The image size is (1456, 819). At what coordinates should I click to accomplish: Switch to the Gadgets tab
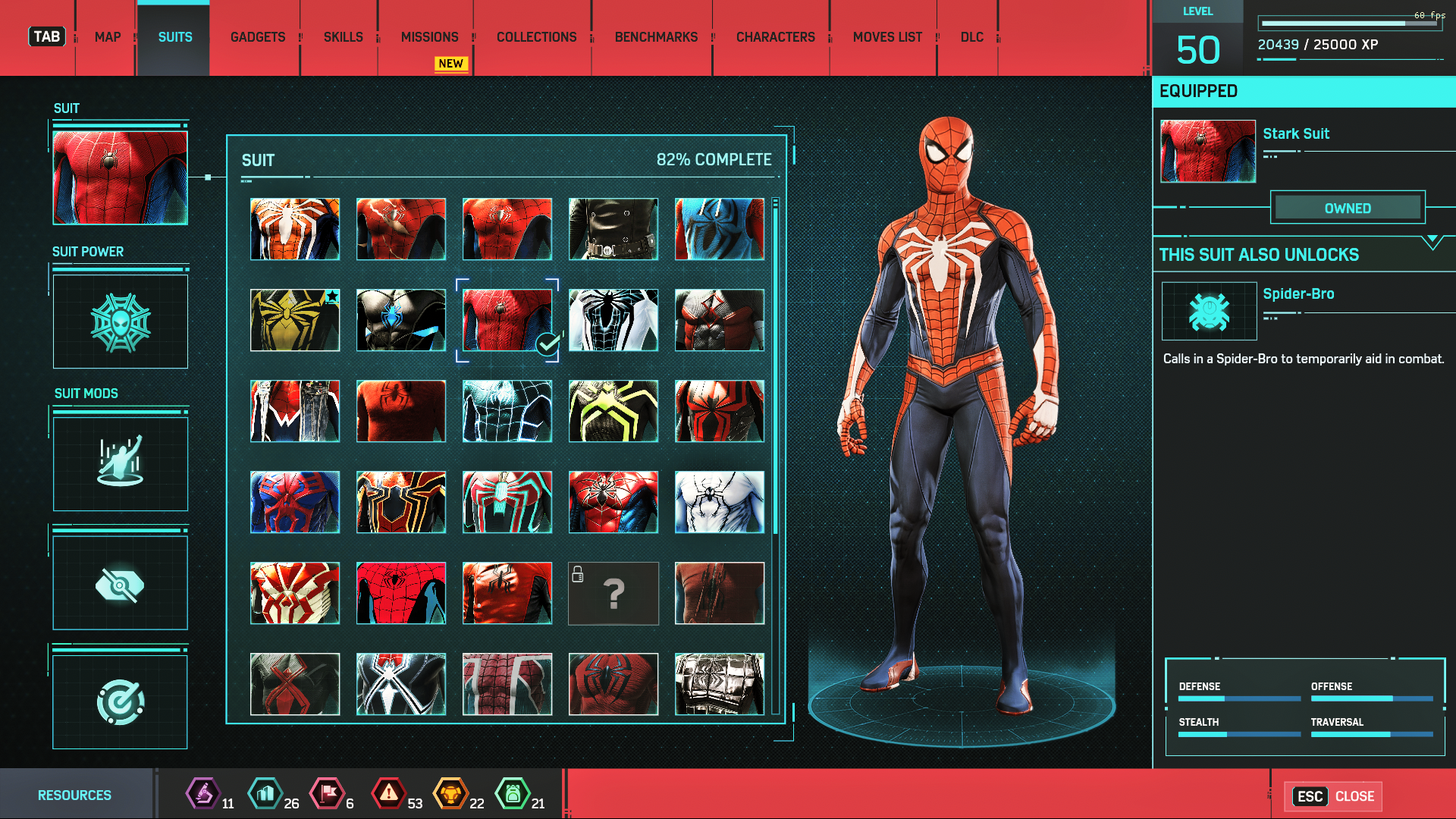[x=258, y=37]
